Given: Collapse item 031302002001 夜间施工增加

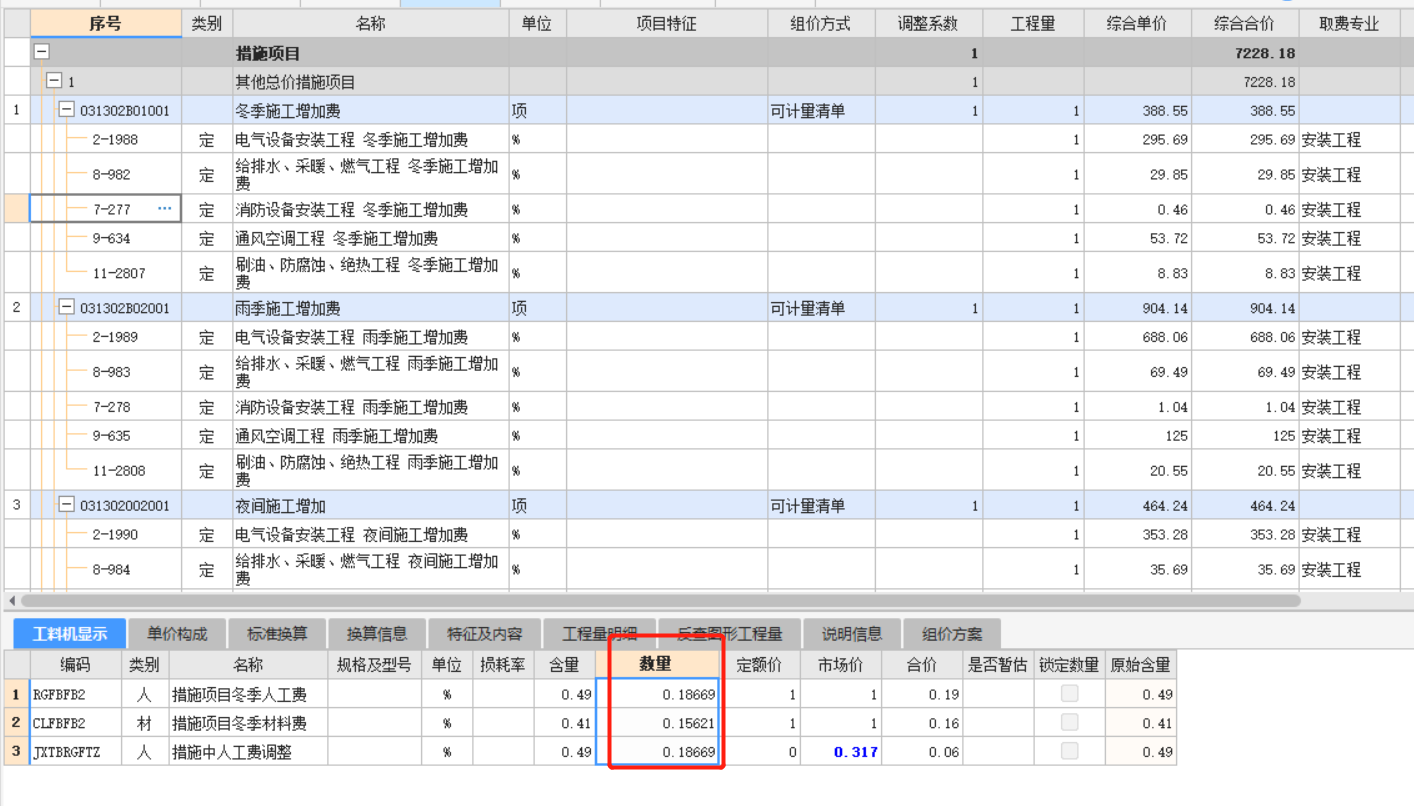Looking at the screenshot, I should click(67, 505).
